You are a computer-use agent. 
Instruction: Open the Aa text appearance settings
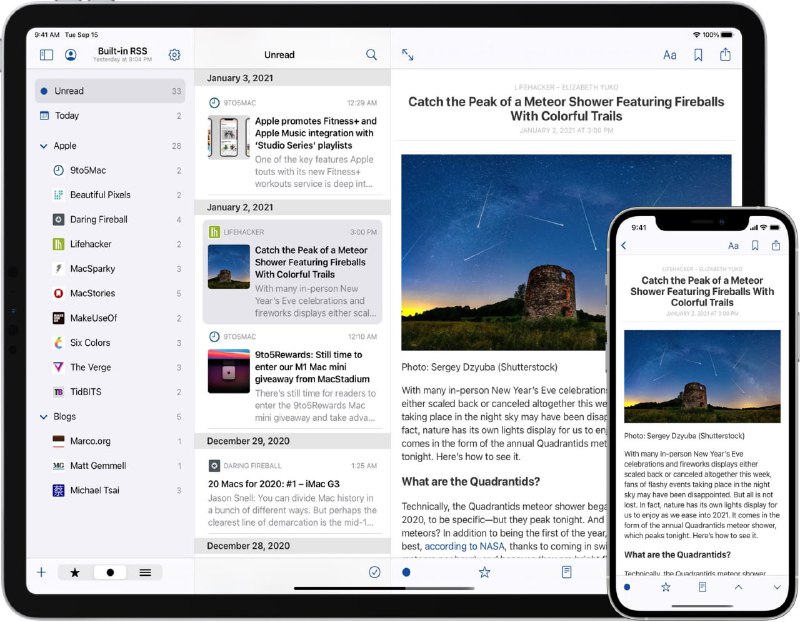pos(670,55)
